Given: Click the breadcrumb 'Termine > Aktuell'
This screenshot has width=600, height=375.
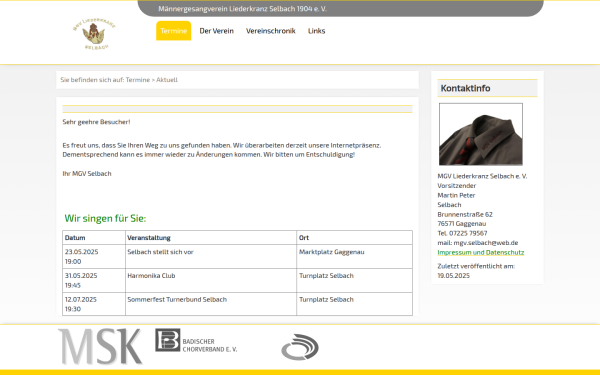Looking at the screenshot, I should click(152, 80).
